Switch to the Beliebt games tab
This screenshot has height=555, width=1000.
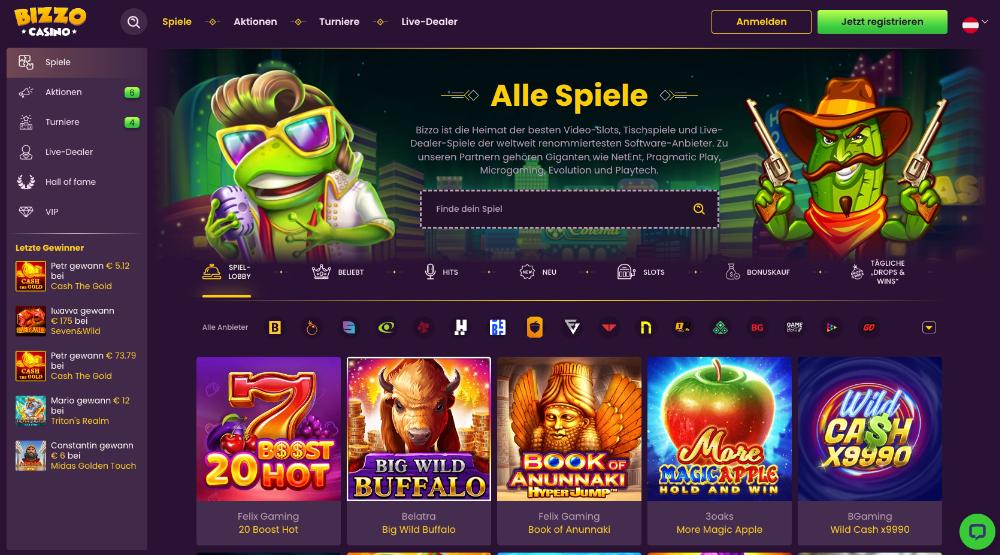click(337, 272)
